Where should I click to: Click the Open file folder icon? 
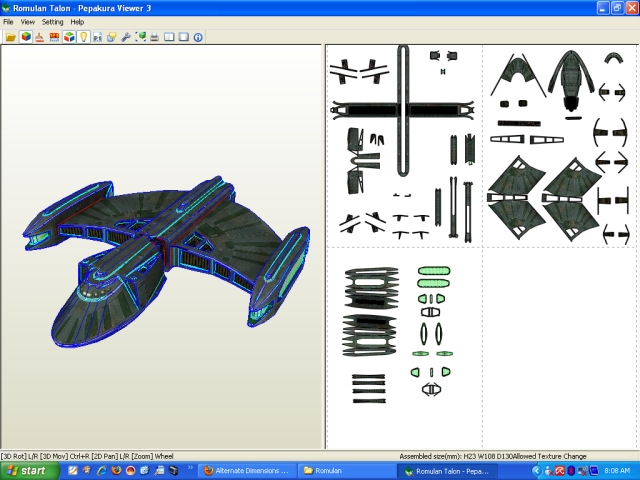click(11, 37)
